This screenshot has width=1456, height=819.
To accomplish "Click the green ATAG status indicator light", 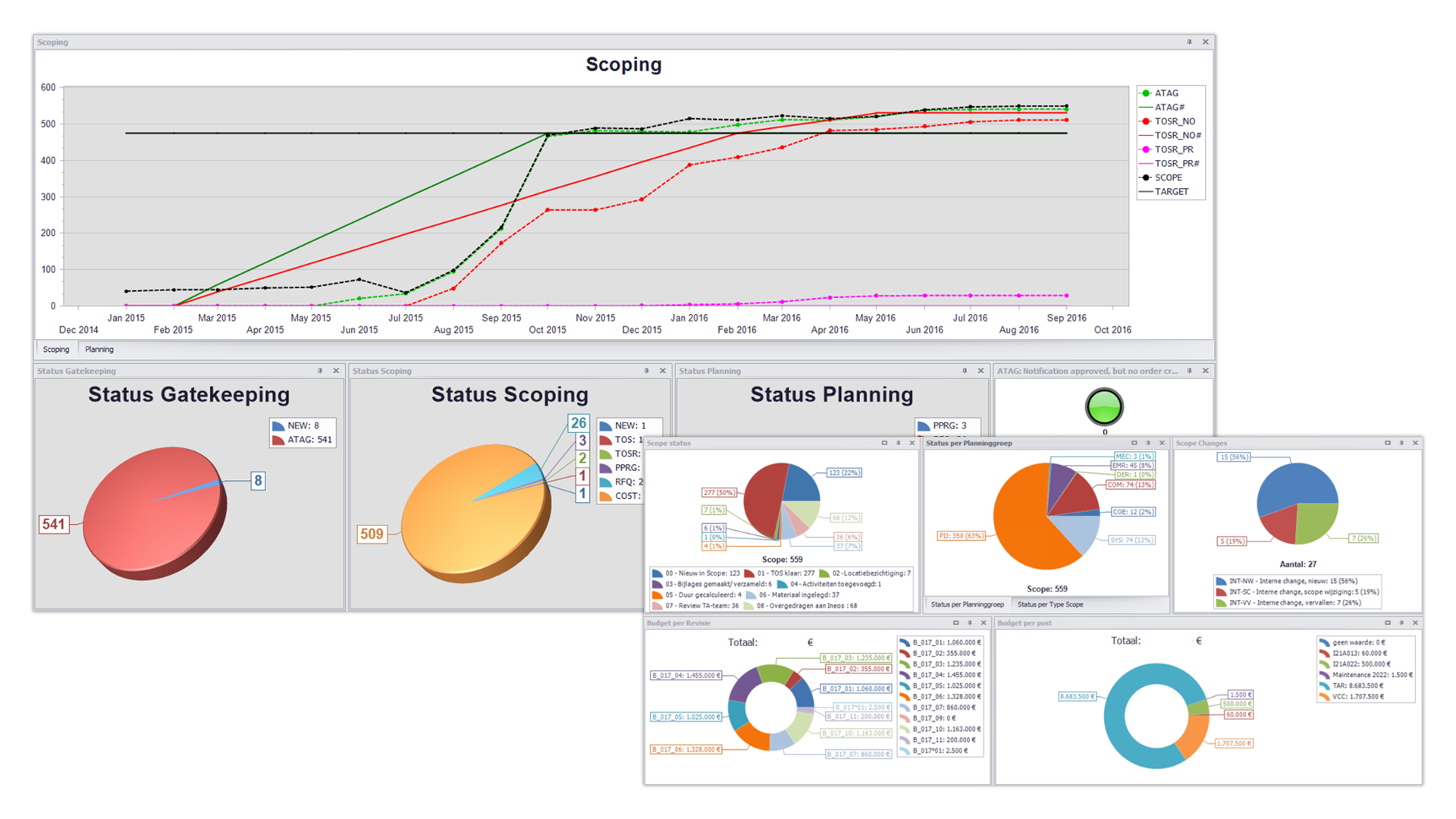I will pyautogui.click(x=1104, y=406).
